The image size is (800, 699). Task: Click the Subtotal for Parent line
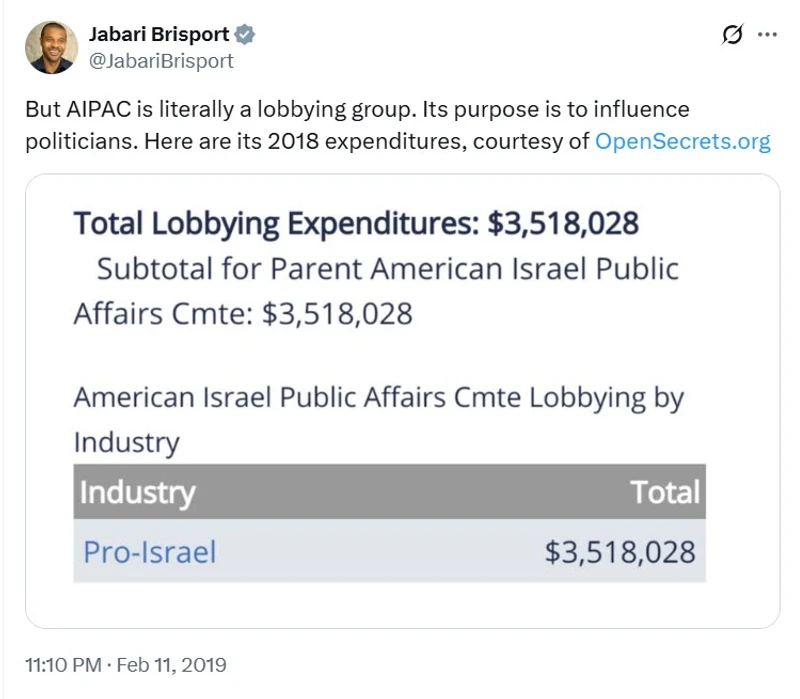[x=387, y=269]
